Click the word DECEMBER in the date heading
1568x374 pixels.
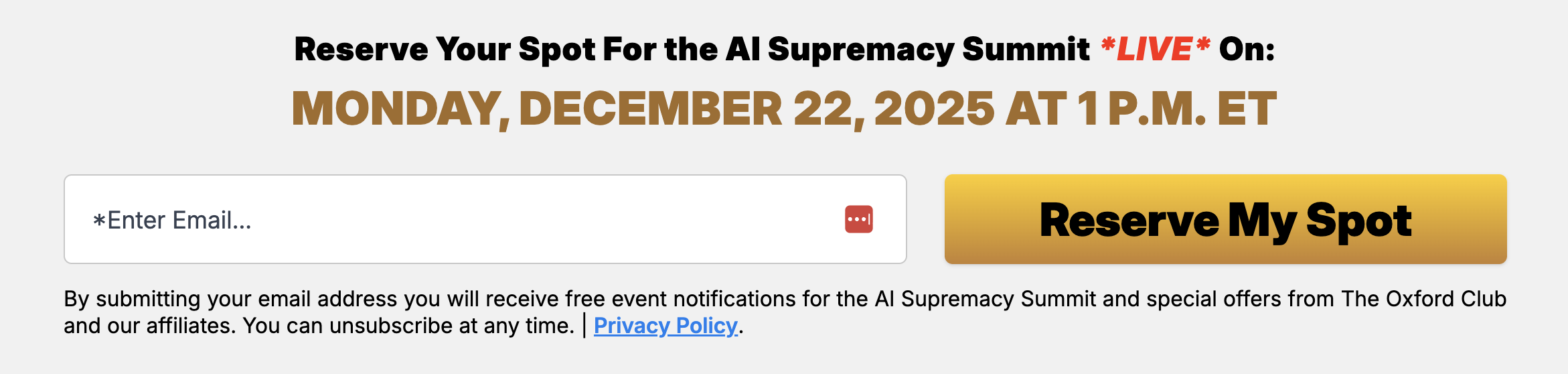pyautogui.click(x=650, y=109)
